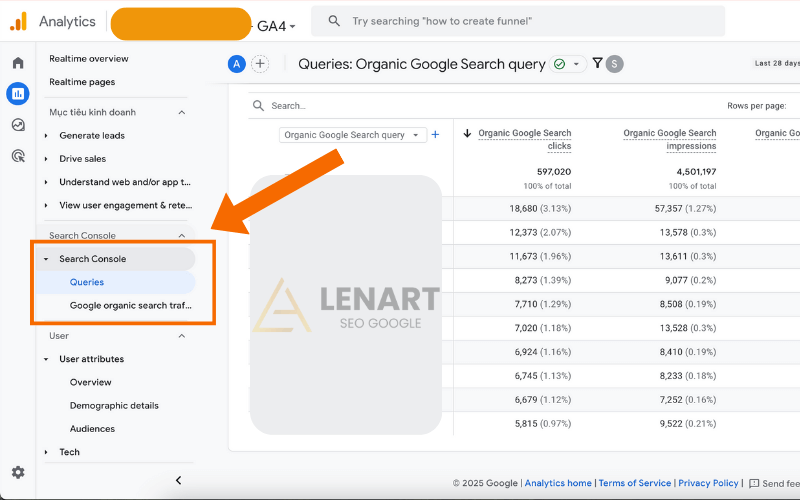Open the Privacy Policy link
Viewport: 800px width, 500px height.
pos(708,483)
